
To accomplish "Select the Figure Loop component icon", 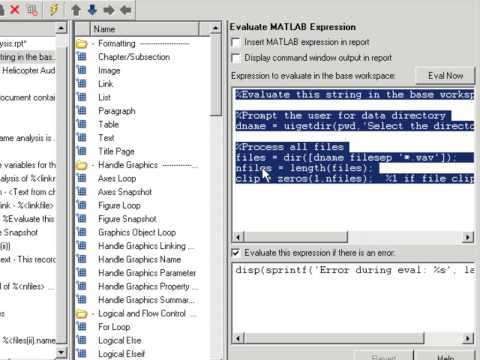I will click(81, 205).
